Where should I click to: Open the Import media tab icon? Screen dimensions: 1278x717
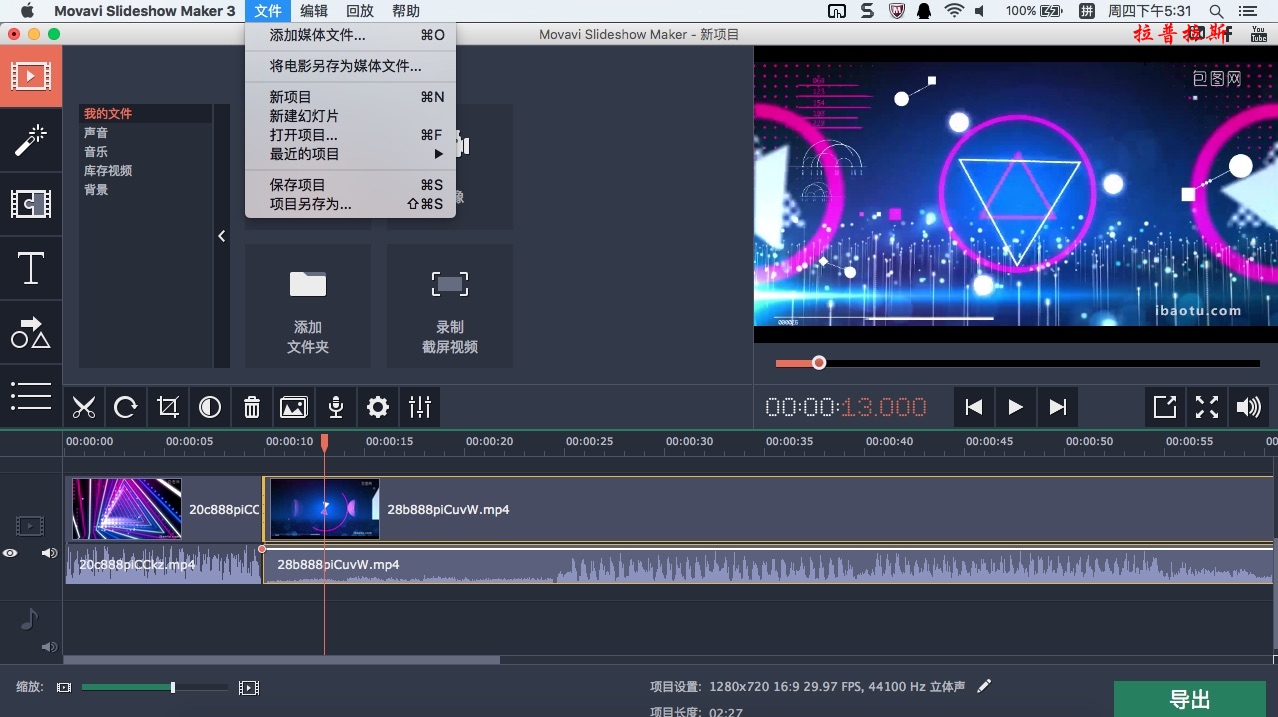point(31,76)
